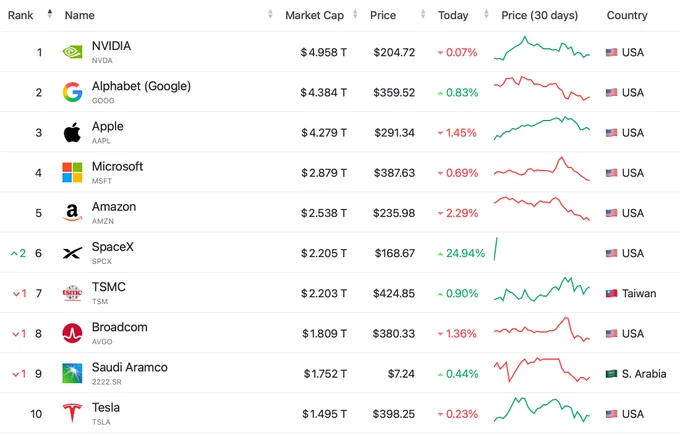Sort by Today column arrows
The width and height of the screenshot is (680, 437).
point(486,14)
